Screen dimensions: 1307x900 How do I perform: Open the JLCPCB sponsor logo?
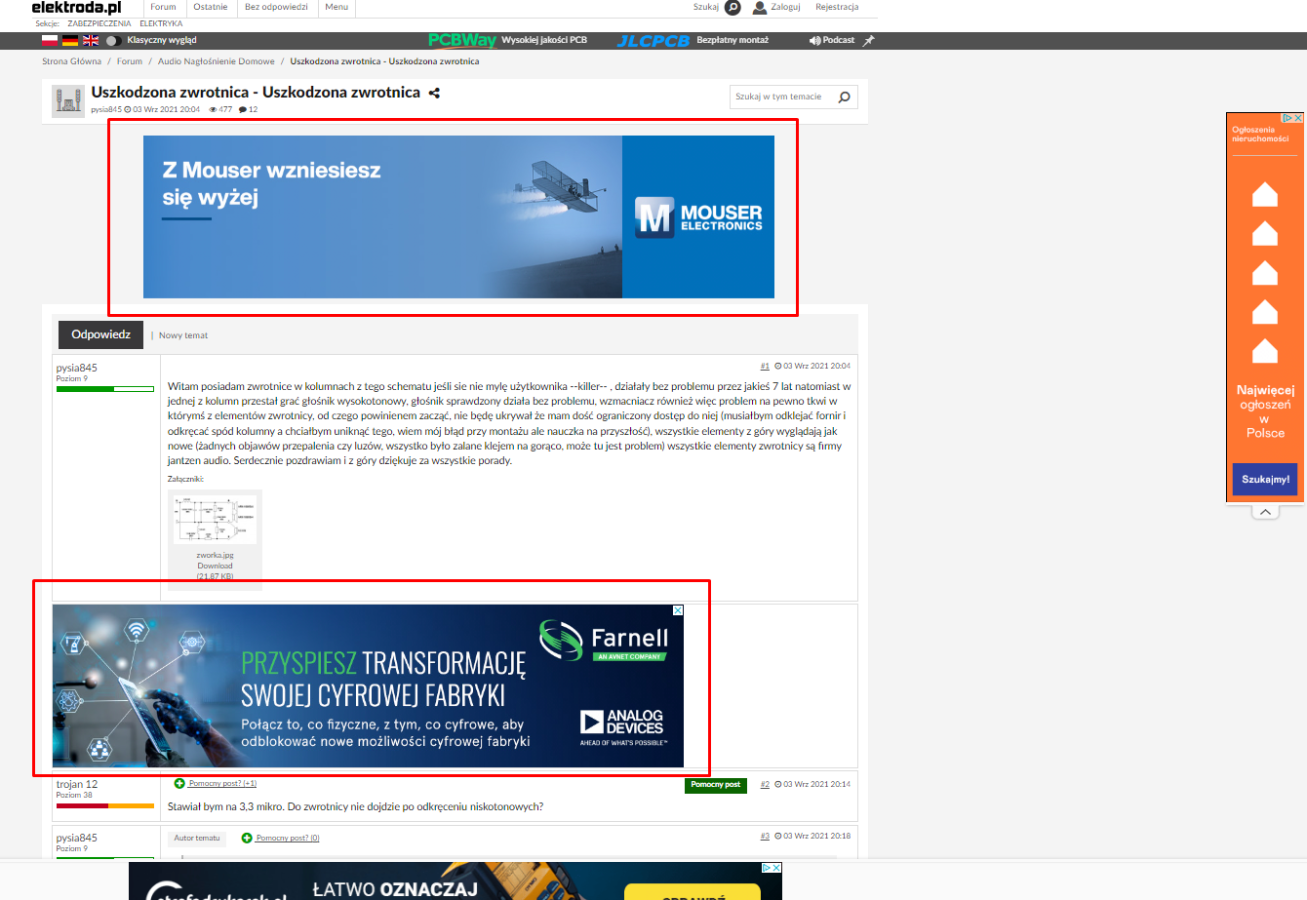click(x=653, y=41)
